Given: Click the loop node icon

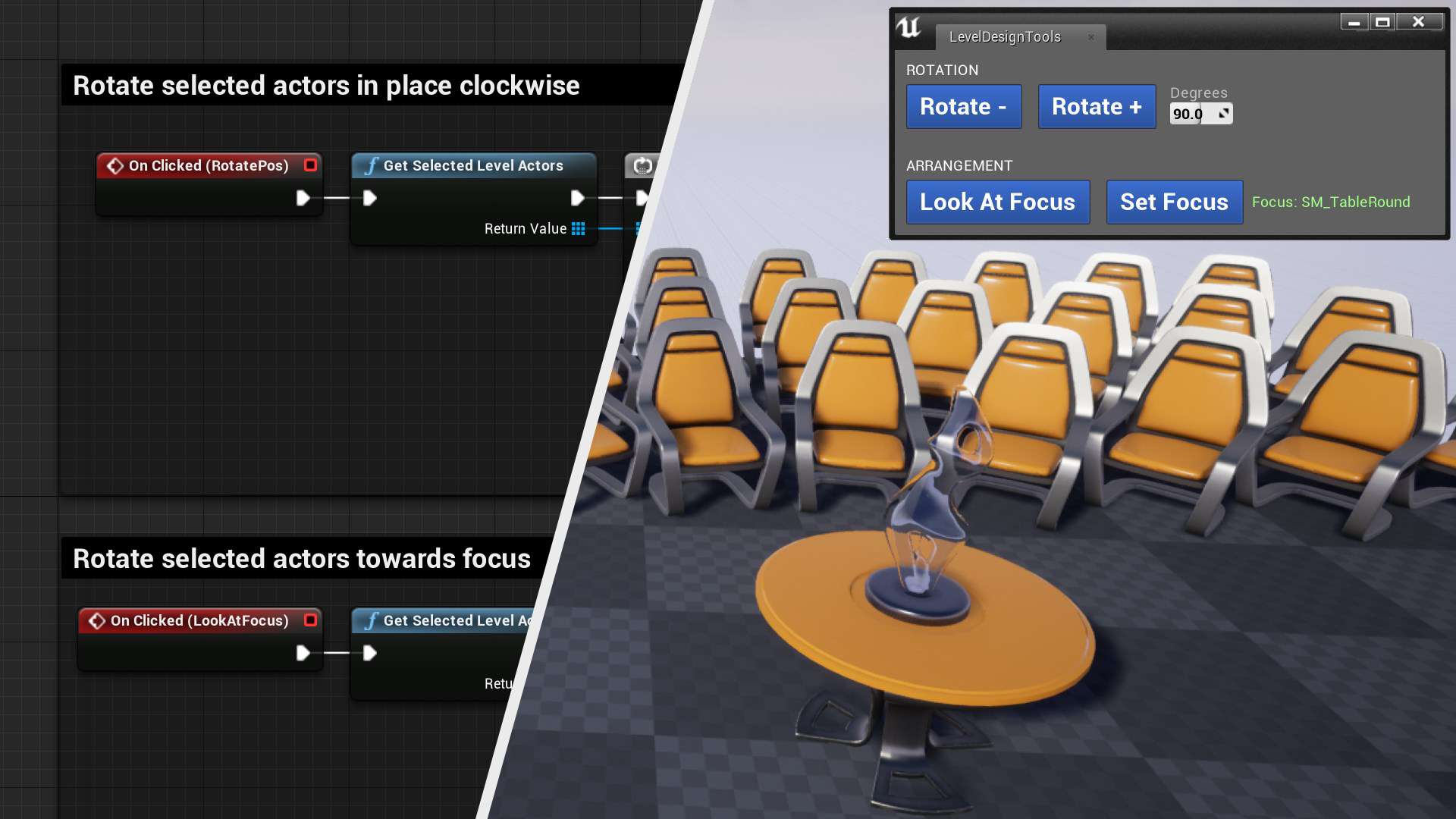Looking at the screenshot, I should coord(642,165).
